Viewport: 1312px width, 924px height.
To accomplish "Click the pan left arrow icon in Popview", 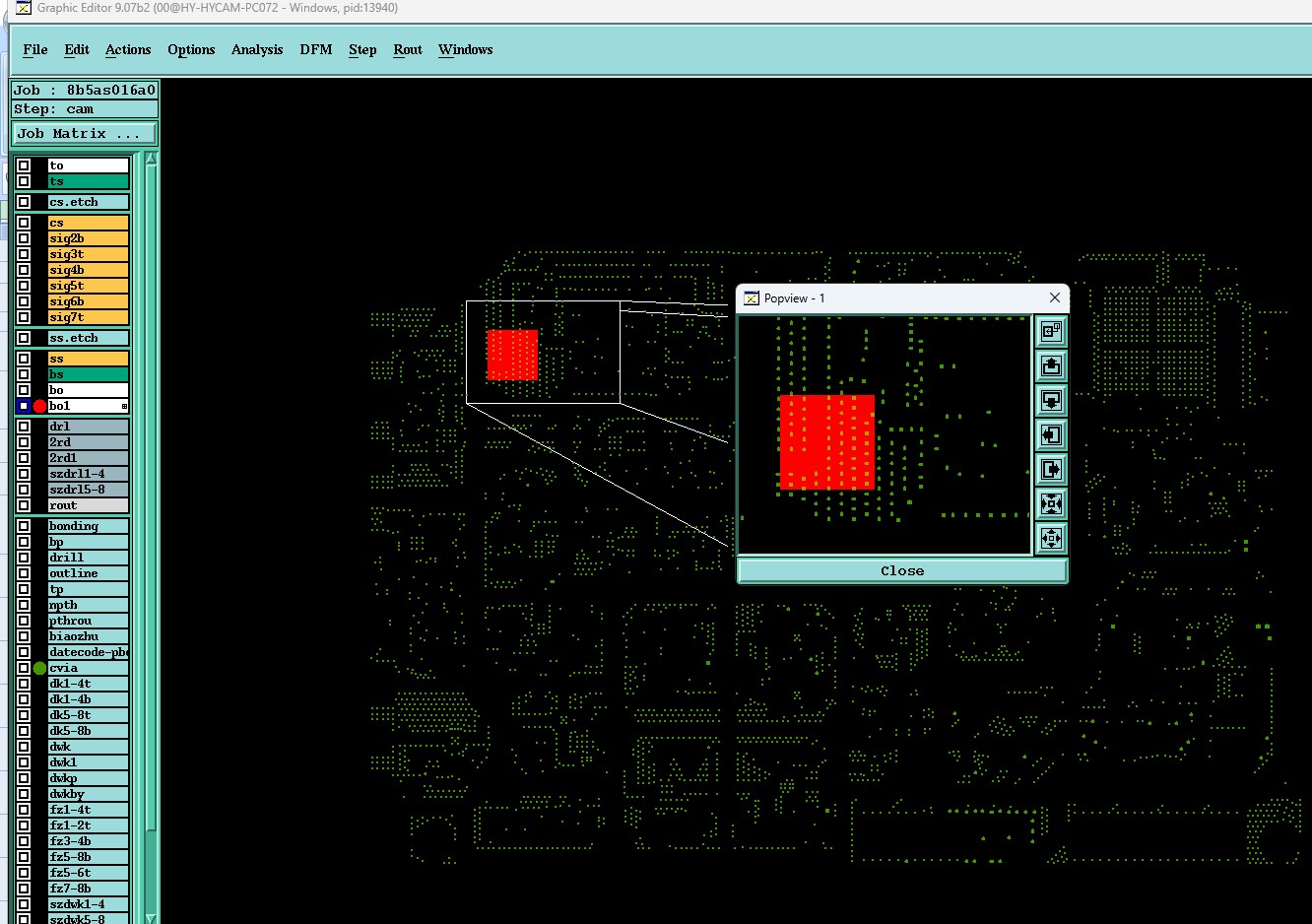I will pyautogui.click(x=1051, y=434).
